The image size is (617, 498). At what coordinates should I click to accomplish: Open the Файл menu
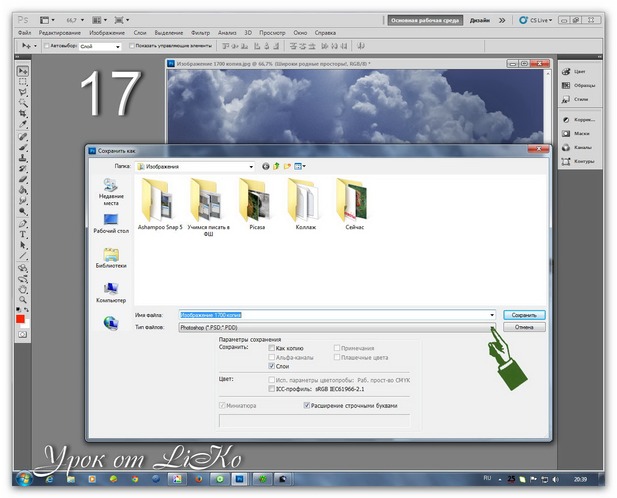24,33
